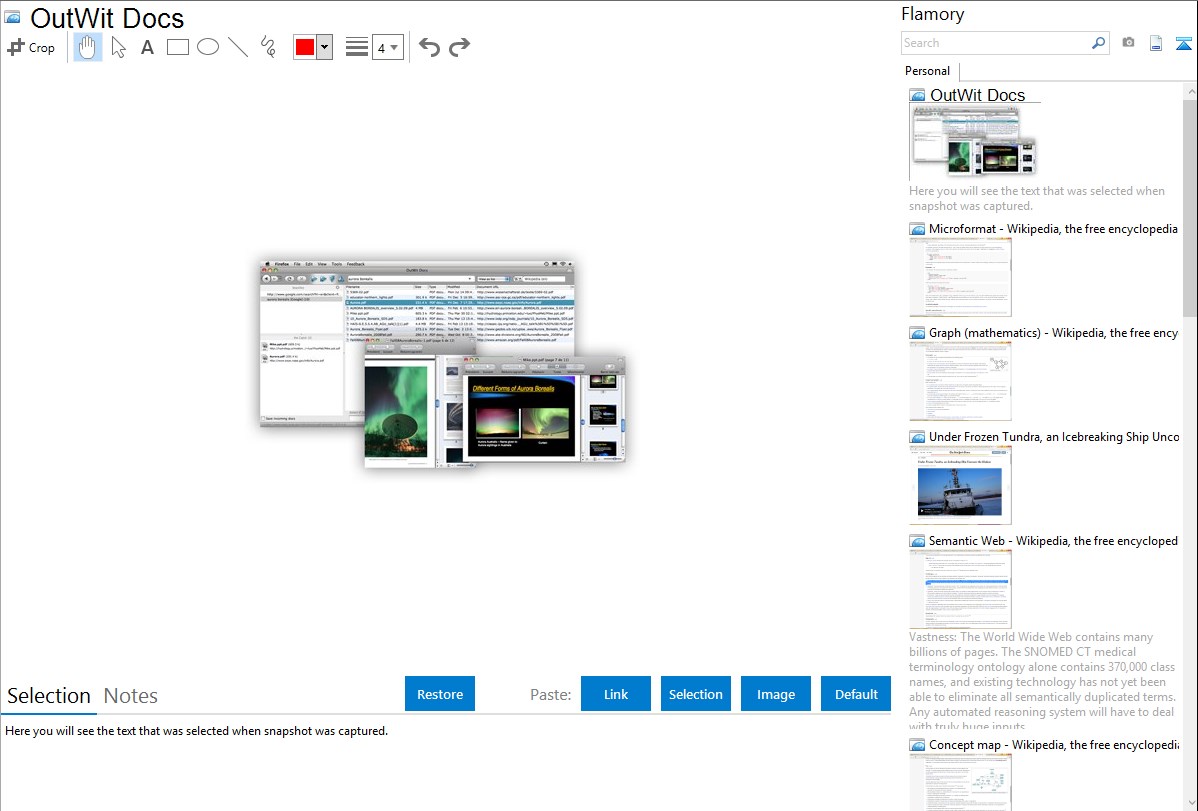Click the "Flamory" panel heading

point(932,15)
